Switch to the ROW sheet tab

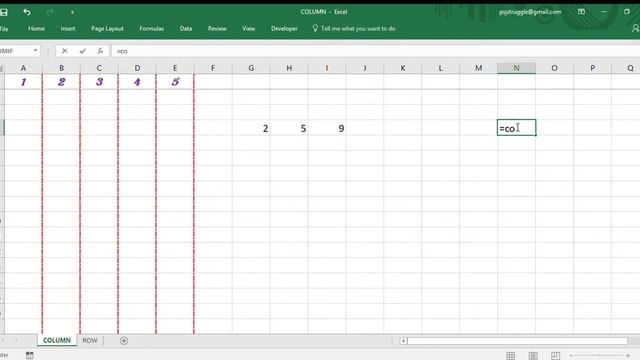(90, 340)
